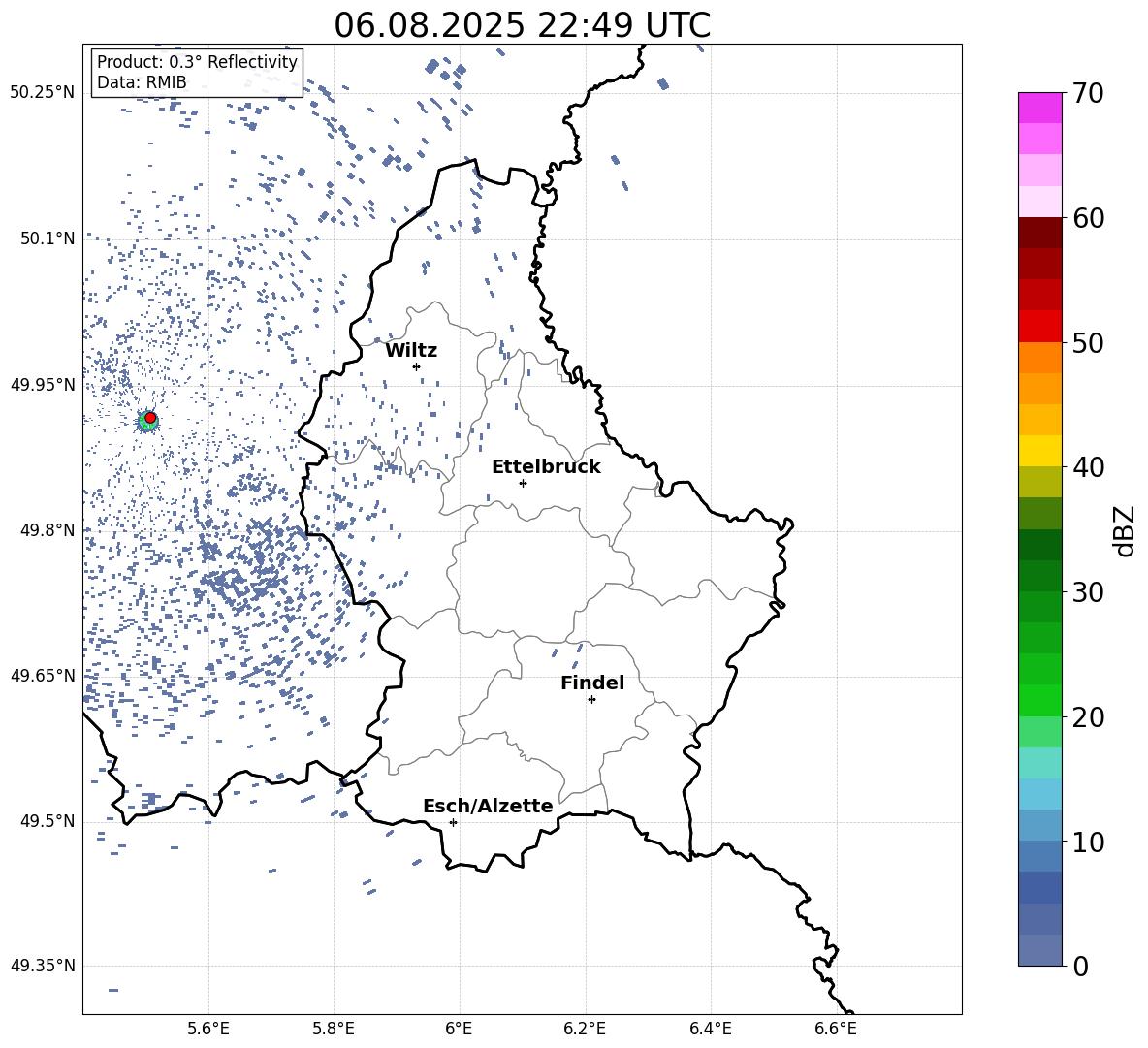Click the dark maroon swatch below 60
Screen dimensions: 1148x1048
[1039, 233]
